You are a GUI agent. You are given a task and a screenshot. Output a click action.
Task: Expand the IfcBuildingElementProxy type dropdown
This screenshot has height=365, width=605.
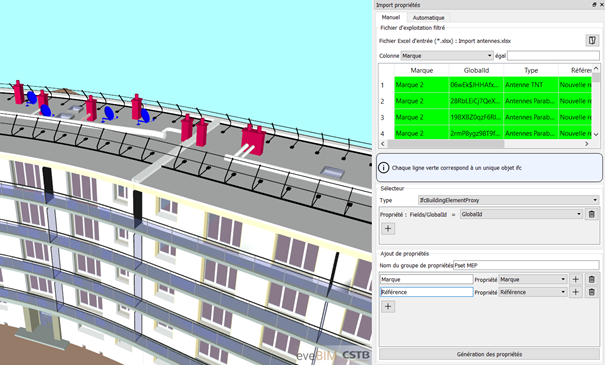pyautogui.click(x=509, y=200)
